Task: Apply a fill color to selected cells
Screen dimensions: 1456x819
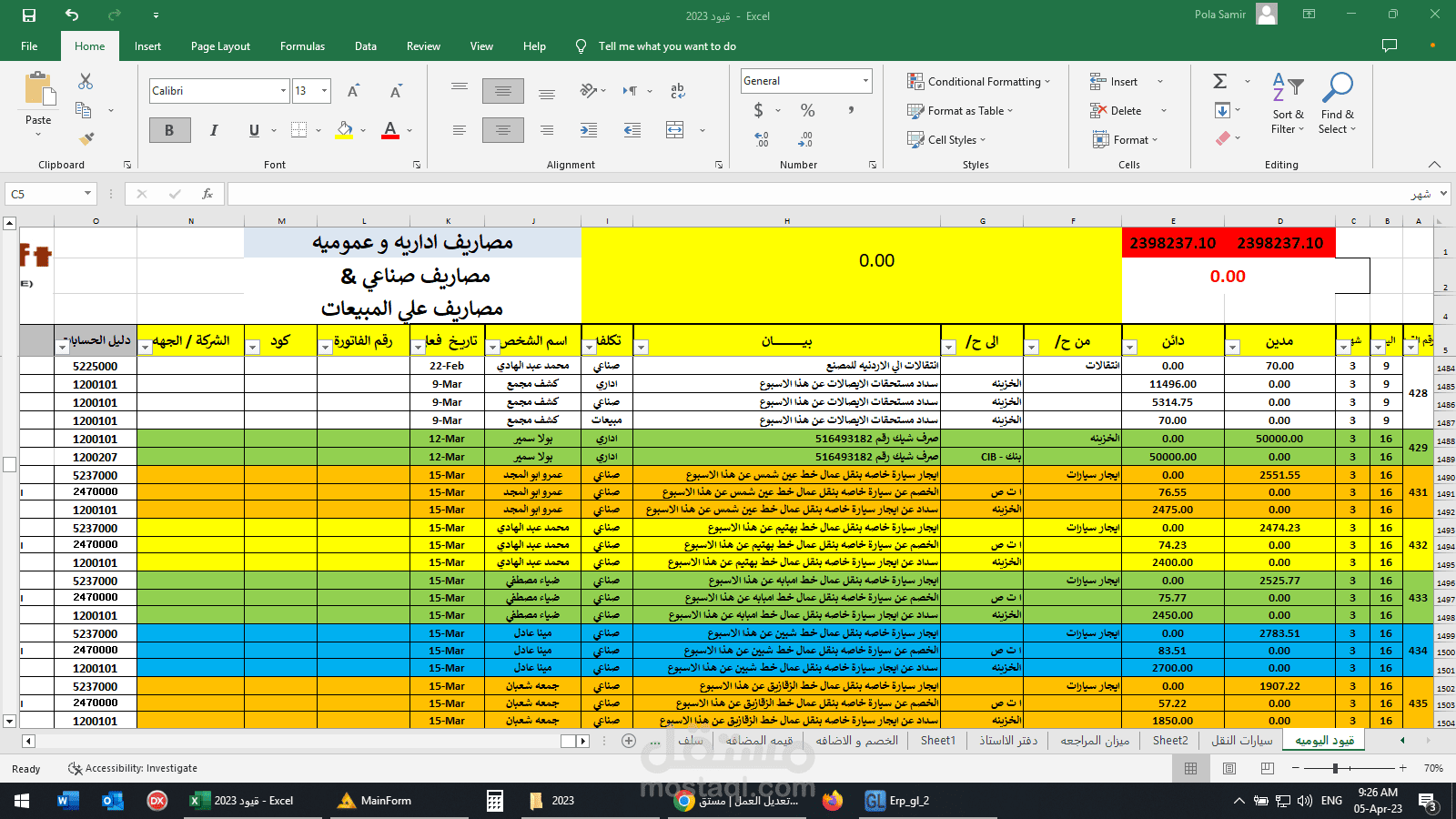Action: pos(342,130)
